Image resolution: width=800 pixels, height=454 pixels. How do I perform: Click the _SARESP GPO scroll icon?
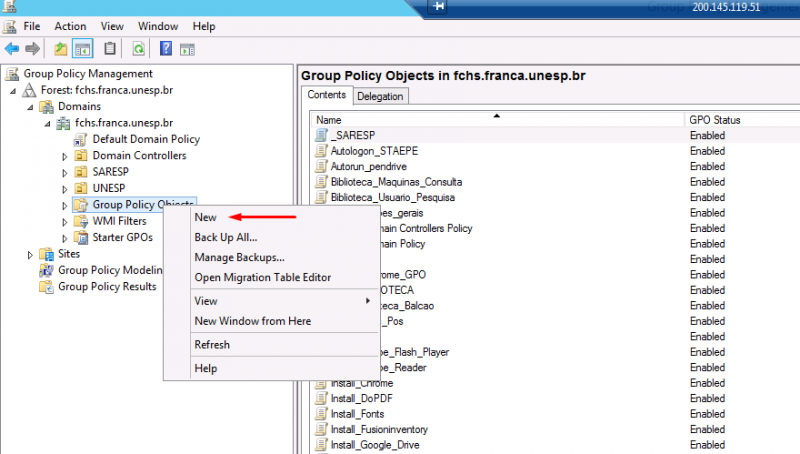pos(321,135)
